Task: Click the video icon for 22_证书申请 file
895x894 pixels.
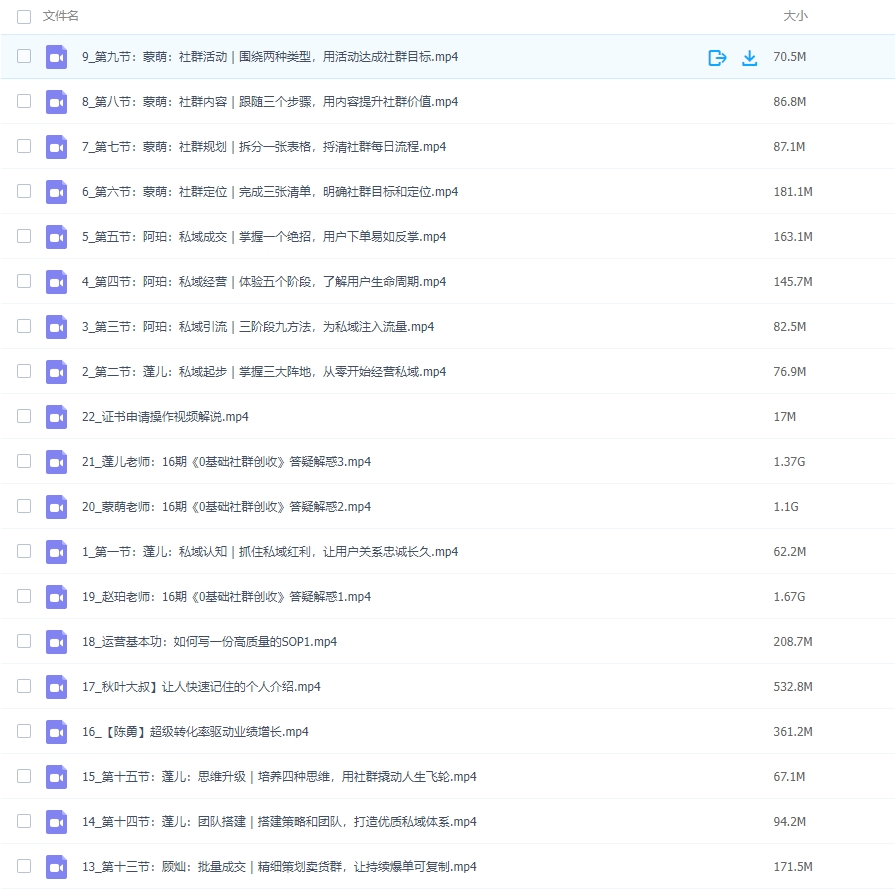Action: (x=57, y=417)
